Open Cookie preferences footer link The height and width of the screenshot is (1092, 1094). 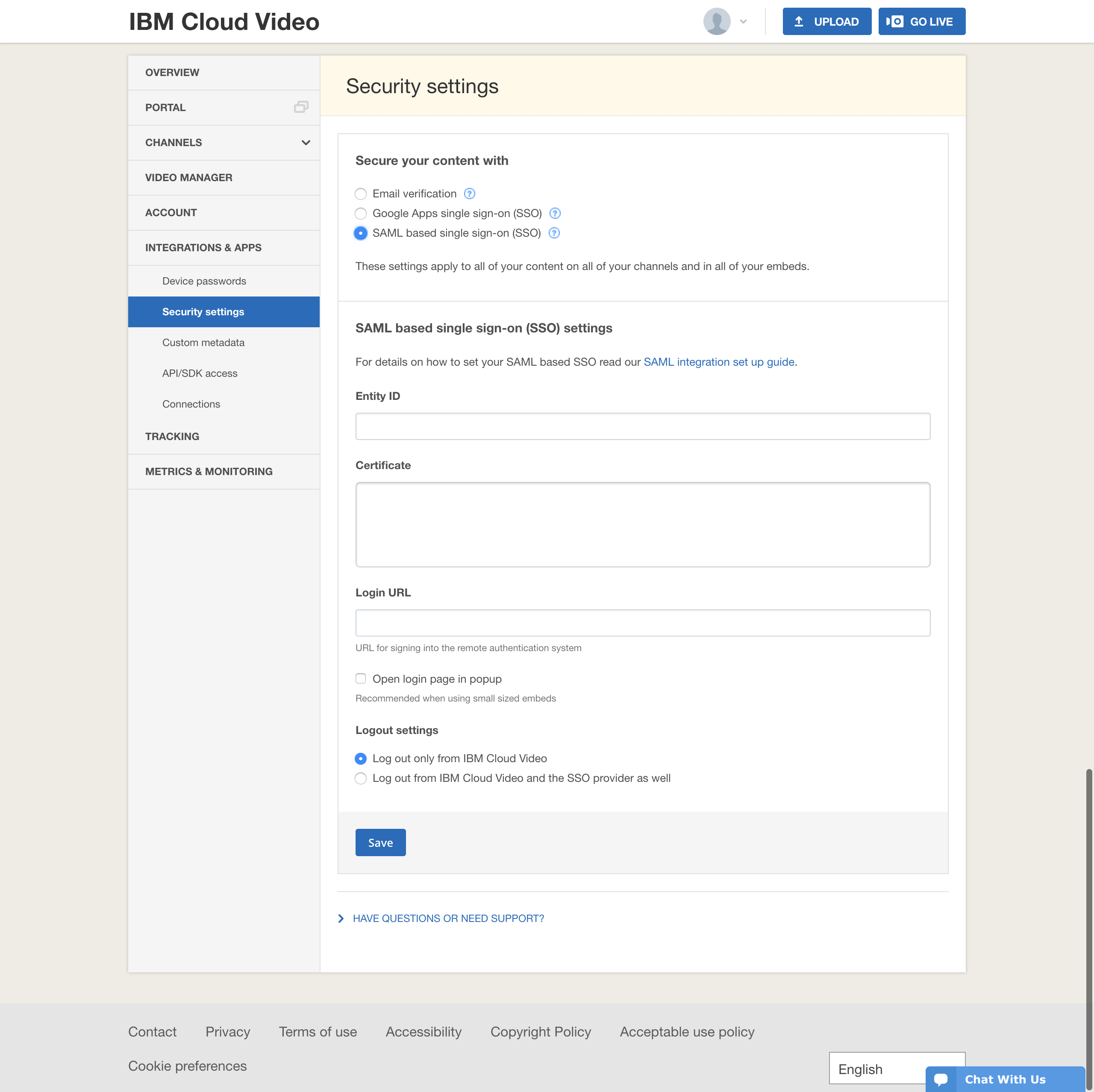(x=188, y=1066)
